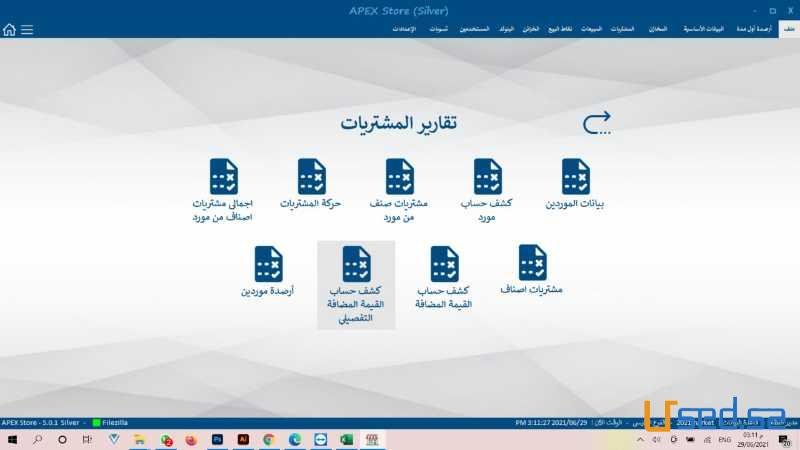Open the بيانات الموردين report
Screen dimensions: 800x450
(x=576, y=183)
